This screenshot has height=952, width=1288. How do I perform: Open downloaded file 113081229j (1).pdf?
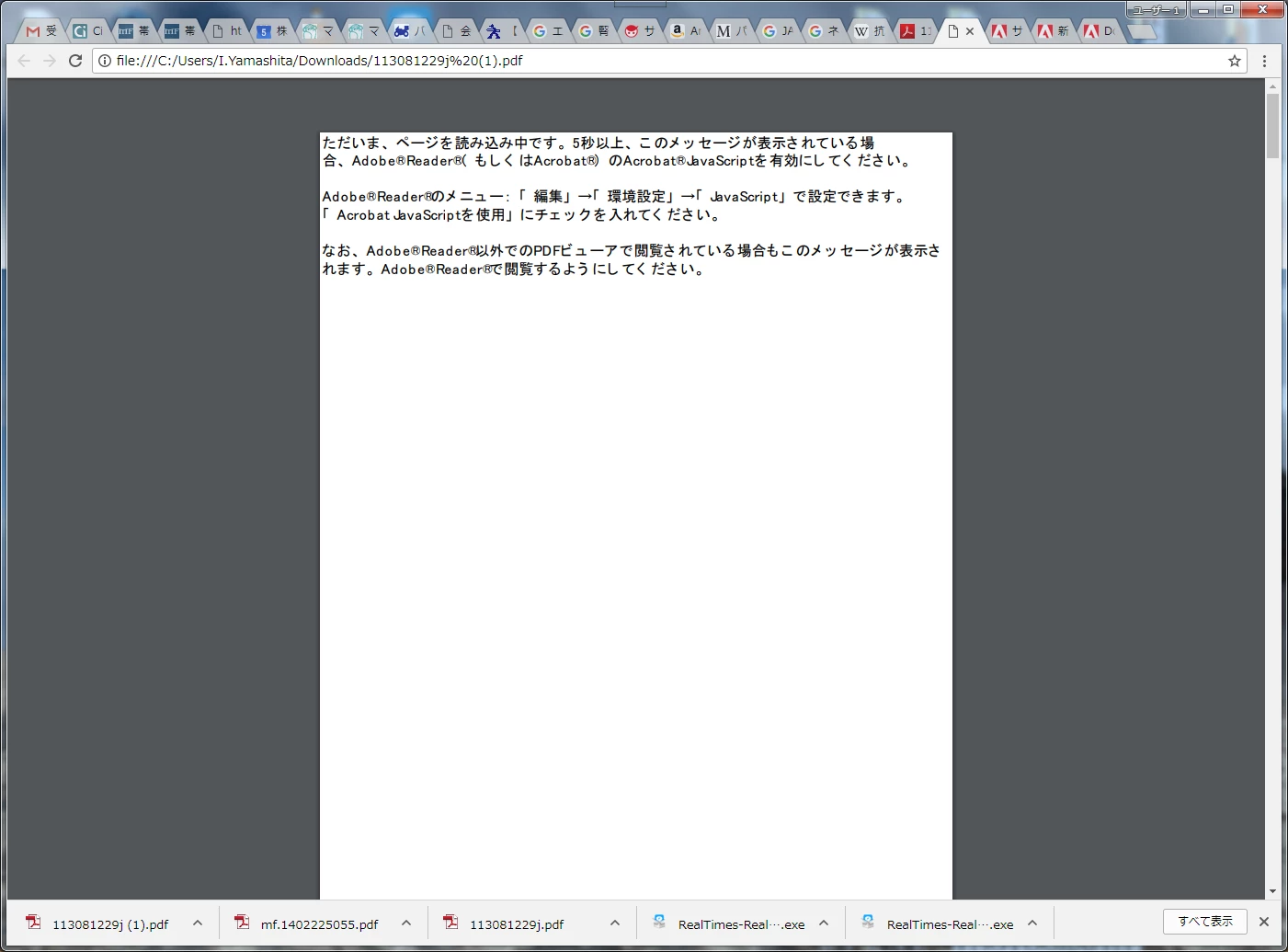coord(110,924)
